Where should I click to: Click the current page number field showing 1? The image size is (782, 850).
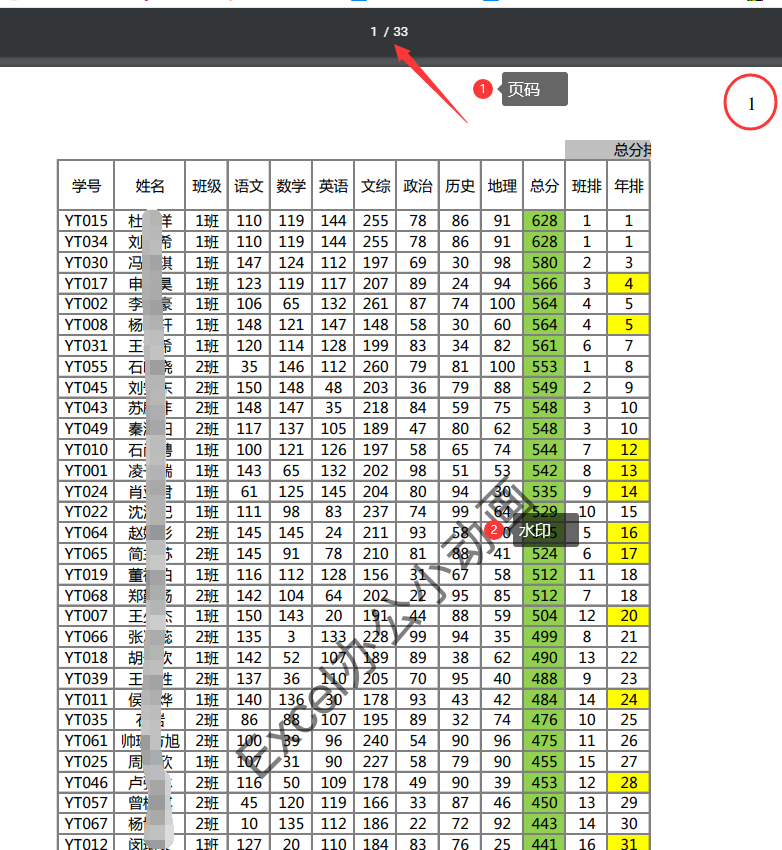click(x=373, y=31)
